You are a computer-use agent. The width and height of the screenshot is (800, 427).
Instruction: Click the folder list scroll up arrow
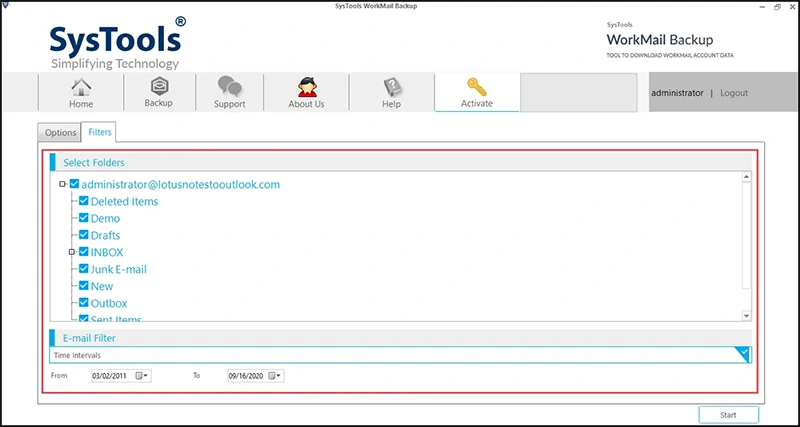(746, 177)
